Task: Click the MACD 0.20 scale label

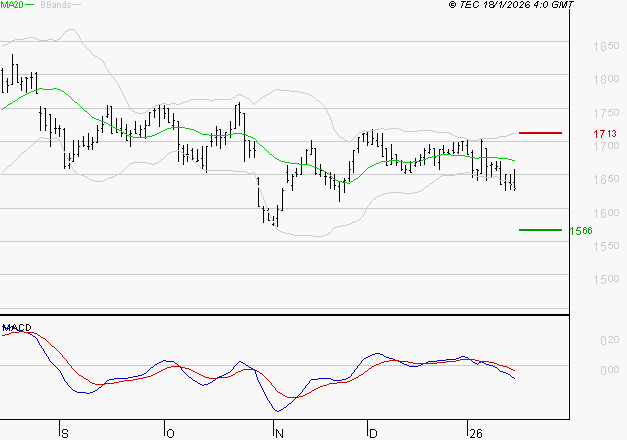Action: tap(608, 340)
